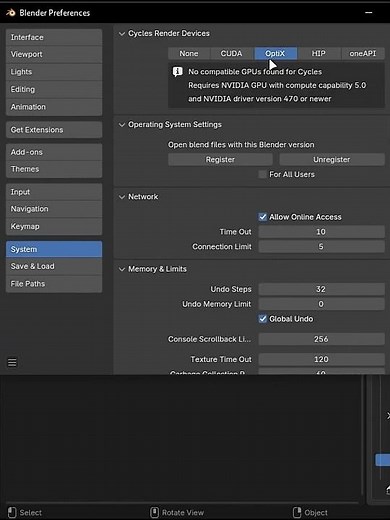
Task: Minimize the Blender Preferences window
Action: tap(369, 13)
